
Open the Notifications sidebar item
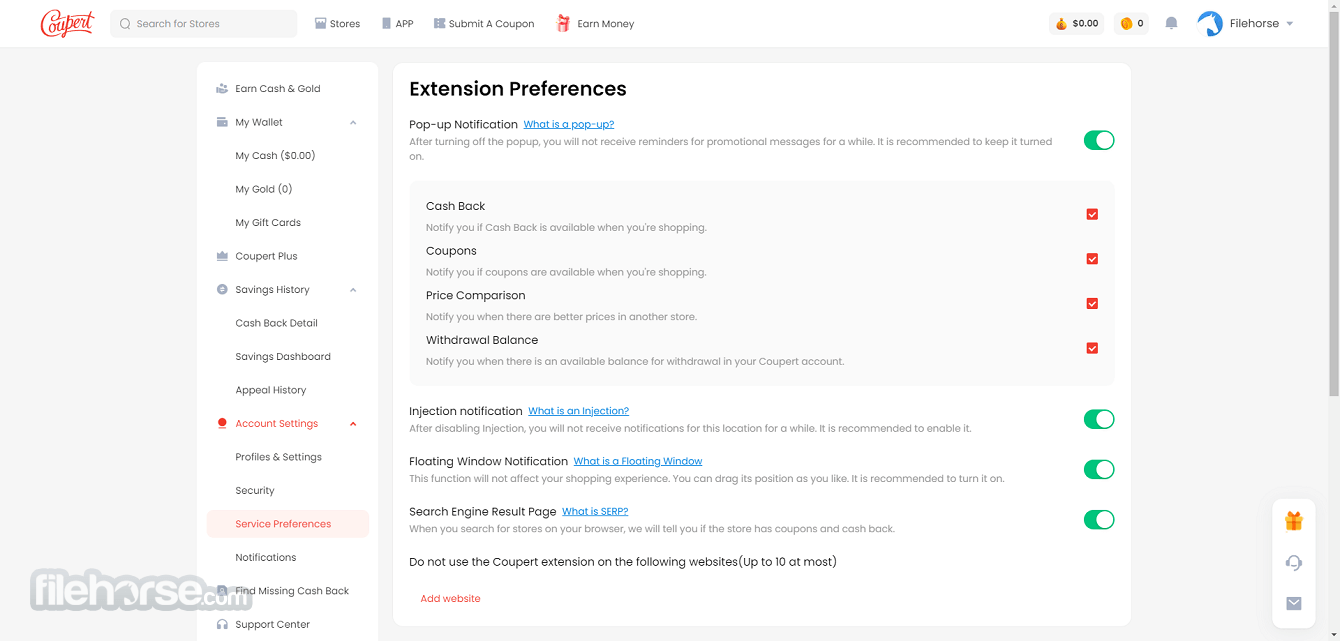[266, 558]
